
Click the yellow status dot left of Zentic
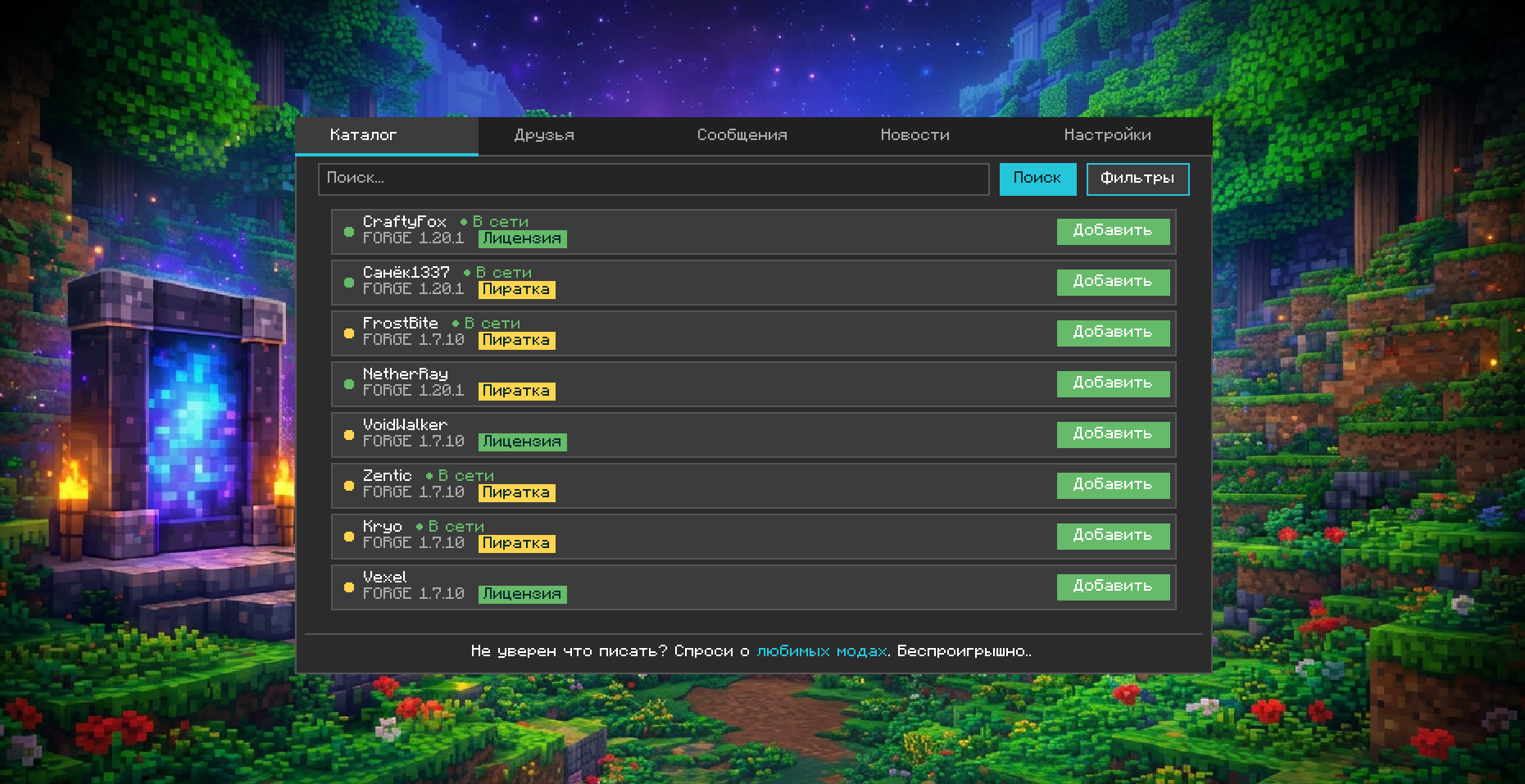pos(349,486)
